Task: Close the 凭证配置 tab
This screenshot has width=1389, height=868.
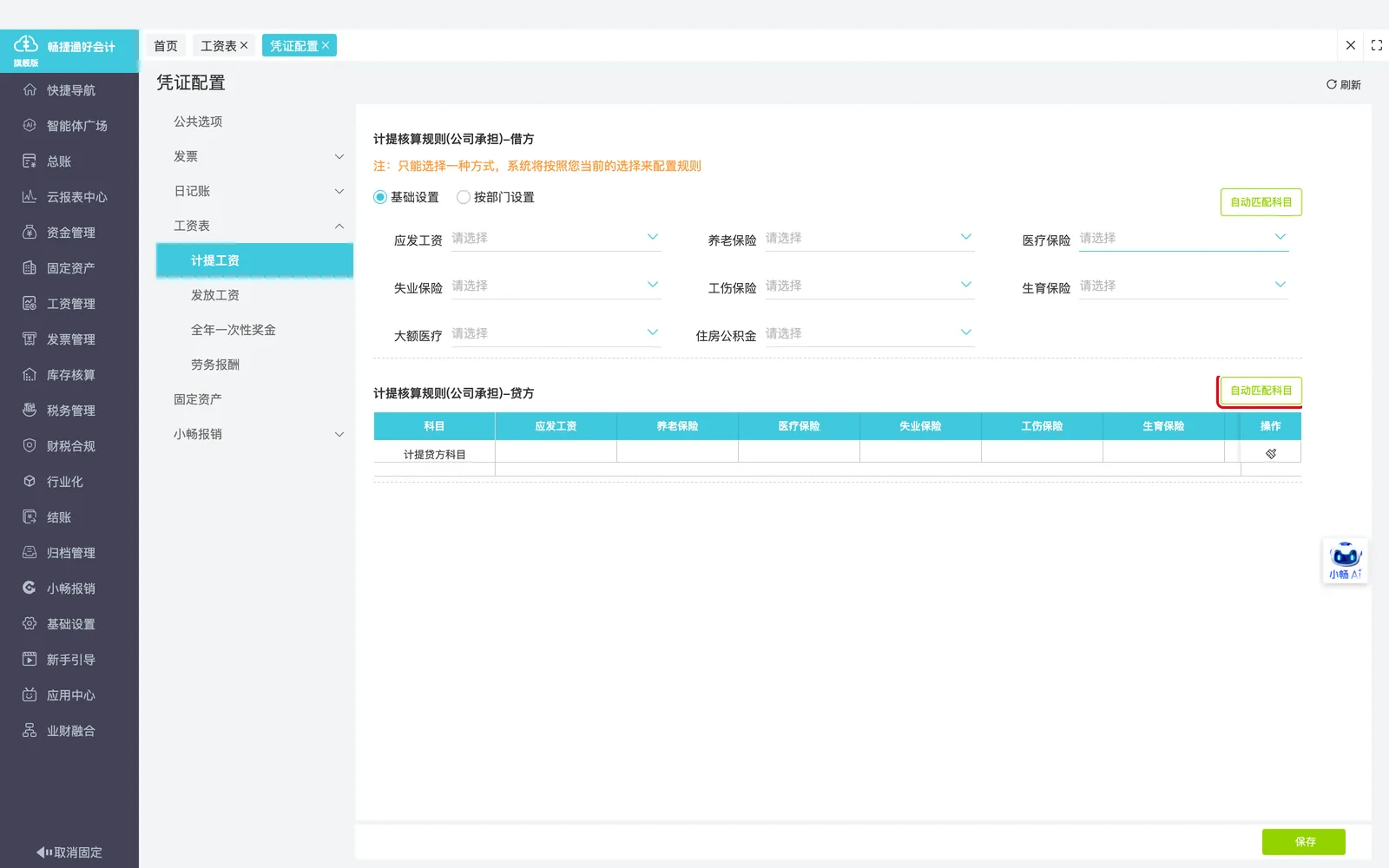Action: point(326,45)
